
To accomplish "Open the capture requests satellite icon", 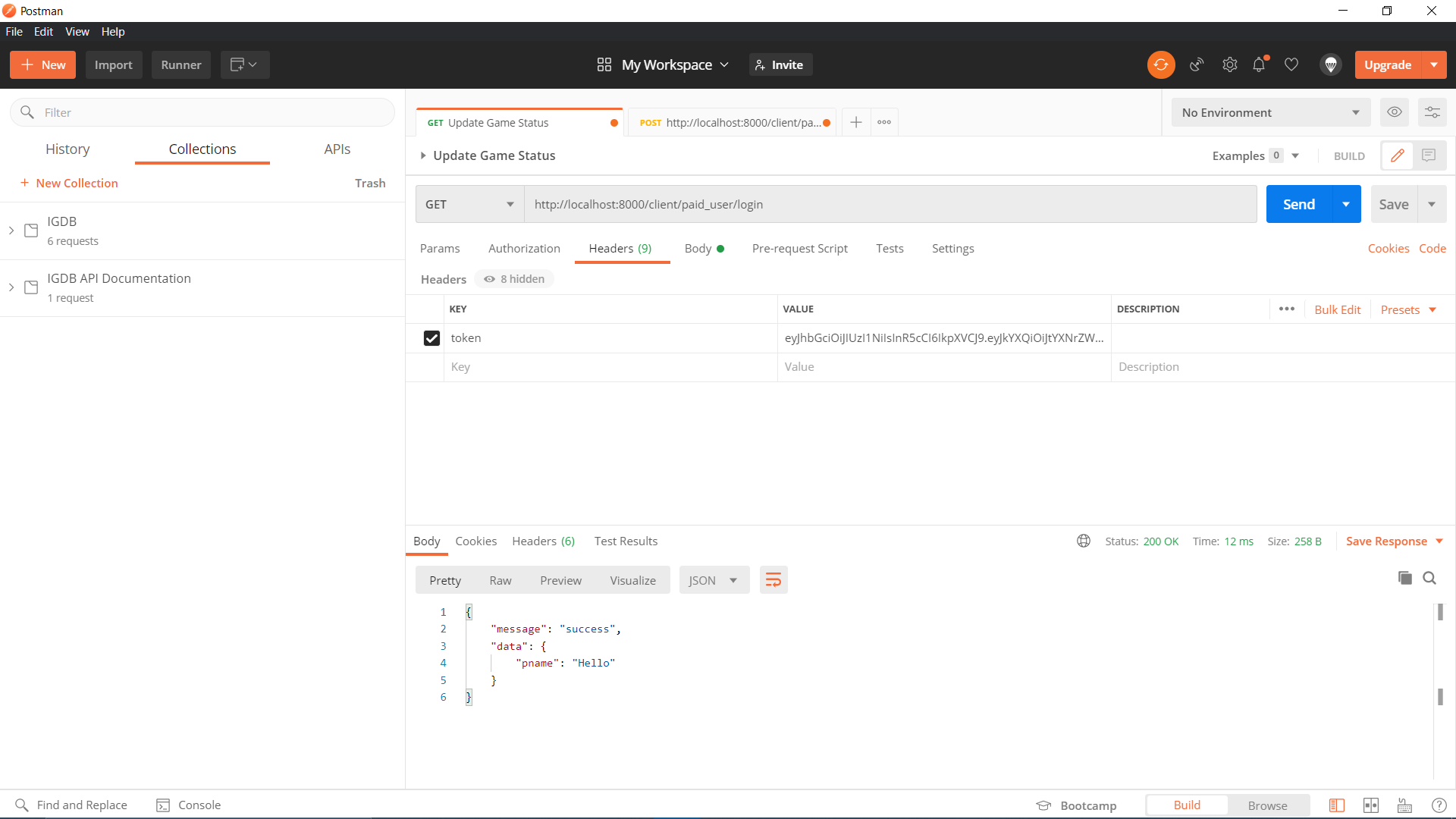I will click(1197, 64).
